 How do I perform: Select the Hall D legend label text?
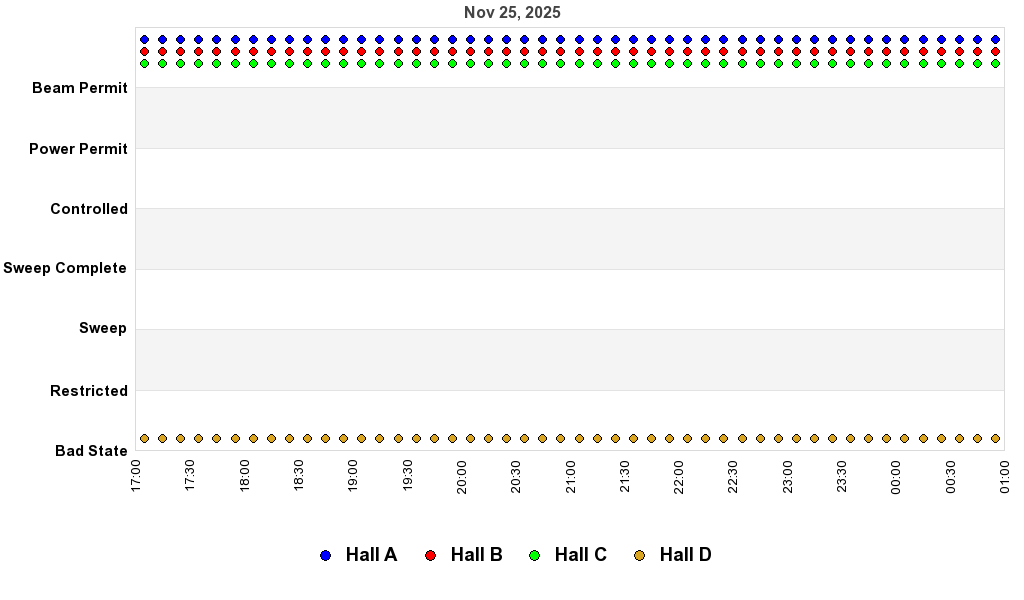click(x=685, y=555)
